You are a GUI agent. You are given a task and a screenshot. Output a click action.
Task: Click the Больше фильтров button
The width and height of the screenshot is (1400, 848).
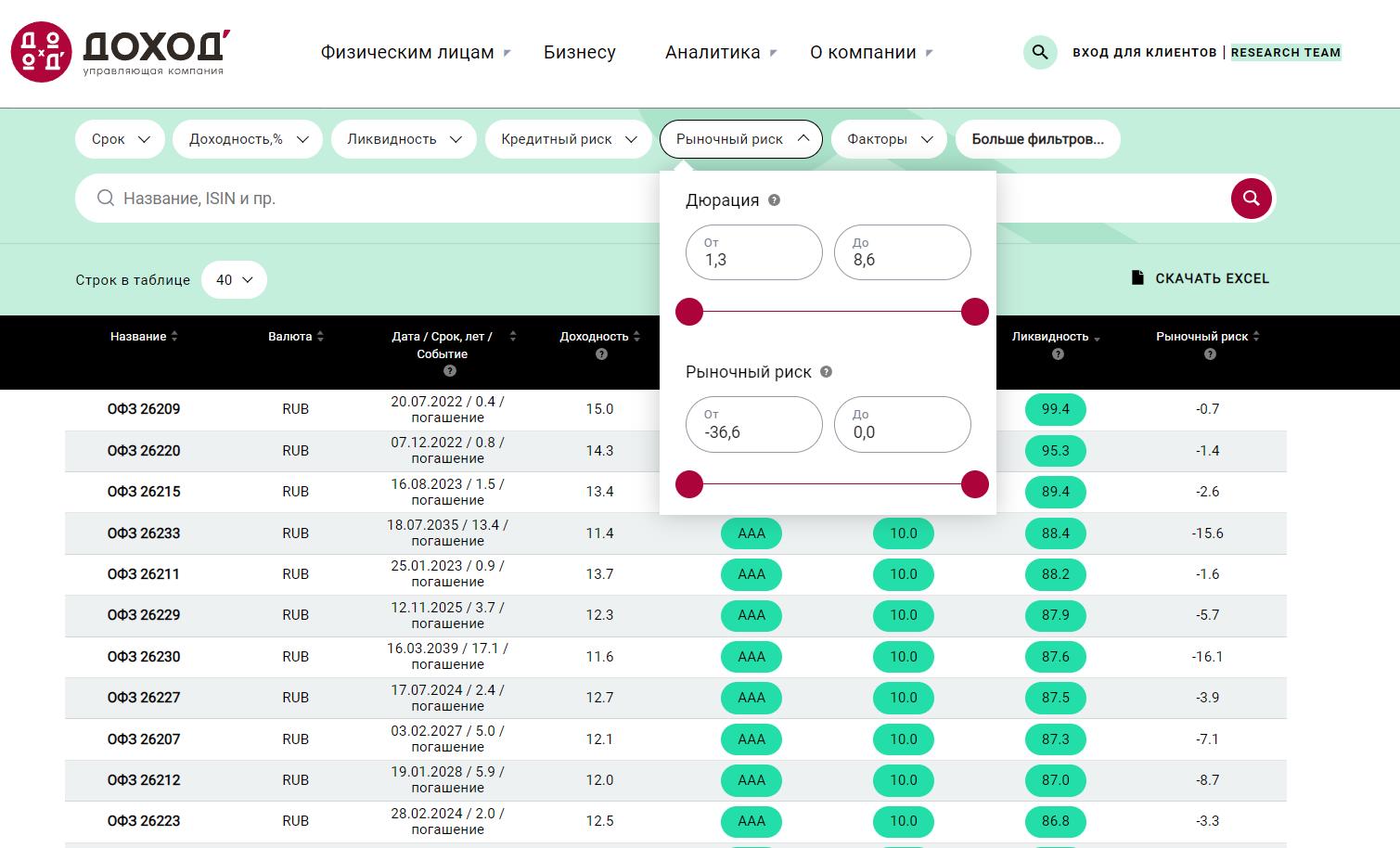[x=1037, y=139]
